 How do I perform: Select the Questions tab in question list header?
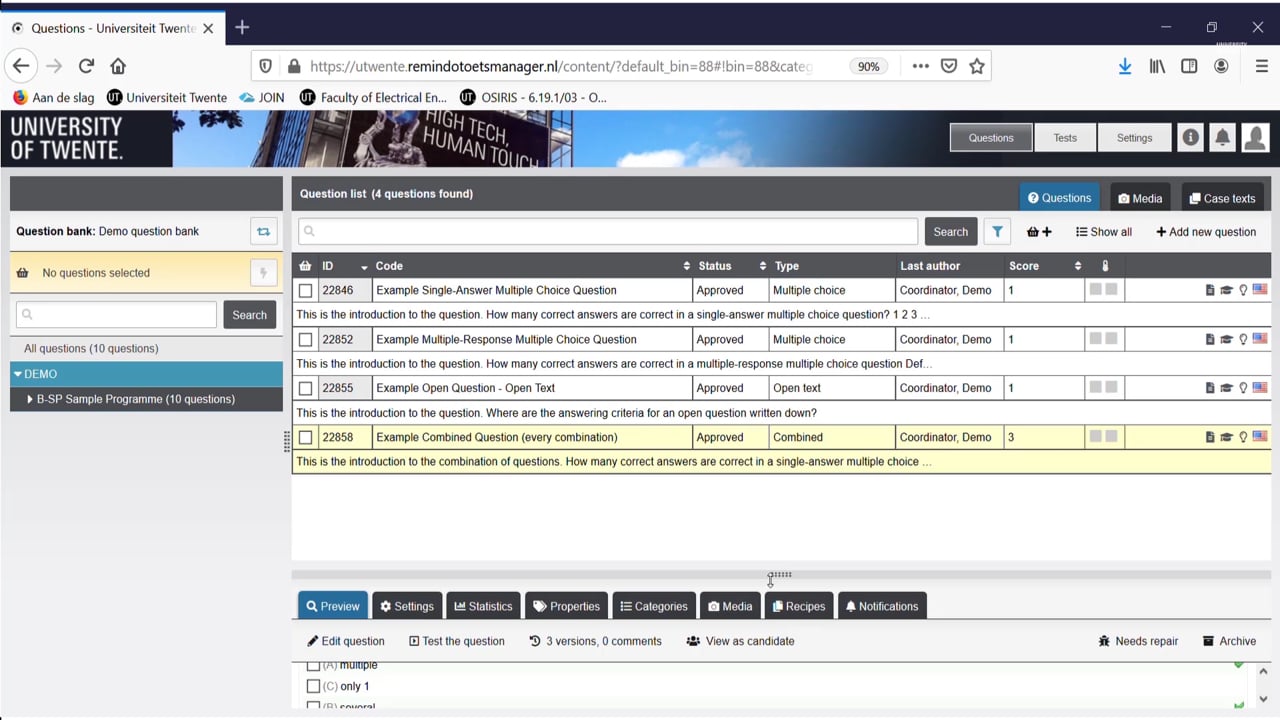point(1060,198)
